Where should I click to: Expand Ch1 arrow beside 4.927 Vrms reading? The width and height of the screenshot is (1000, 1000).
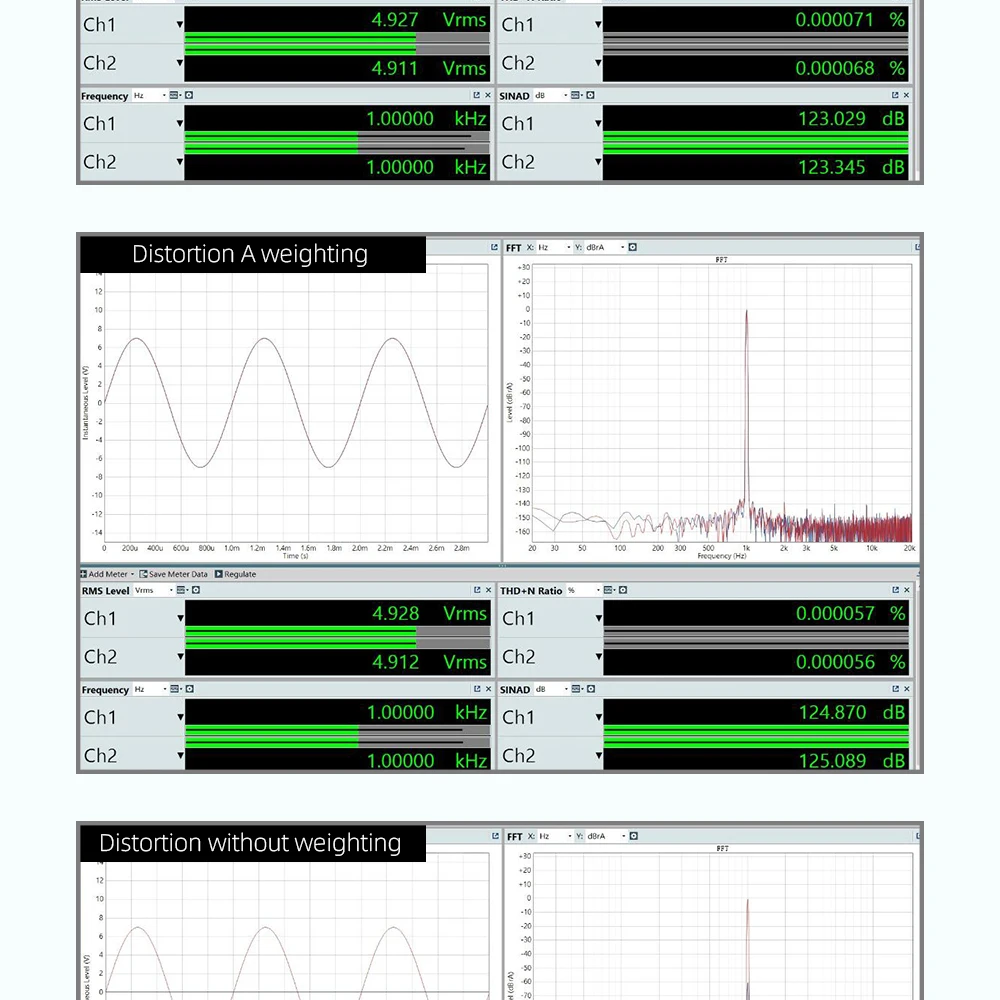pos(180,24)
